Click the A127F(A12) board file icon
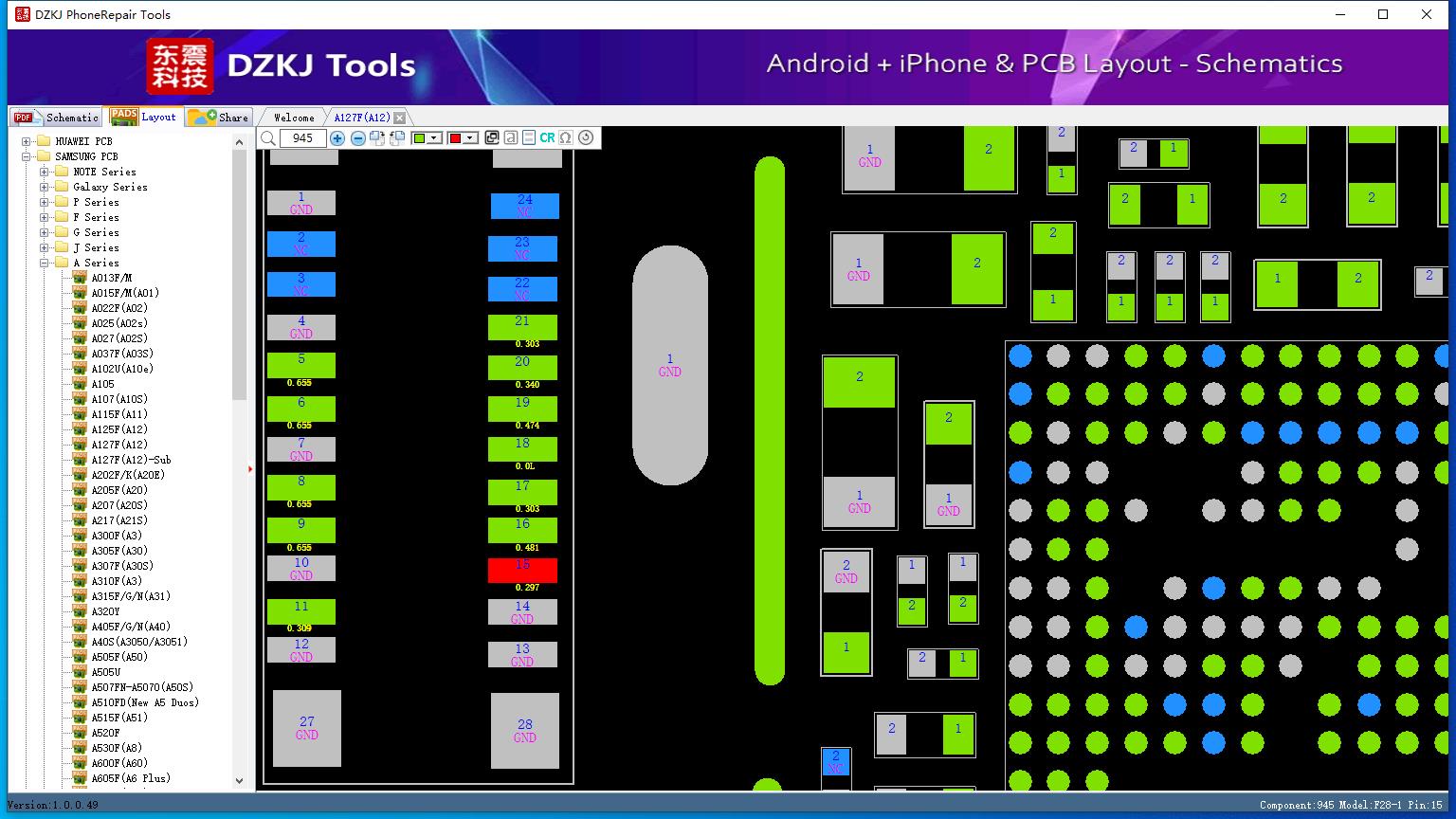Viewport: 1456px width, 819px height. tap(80, 445)
